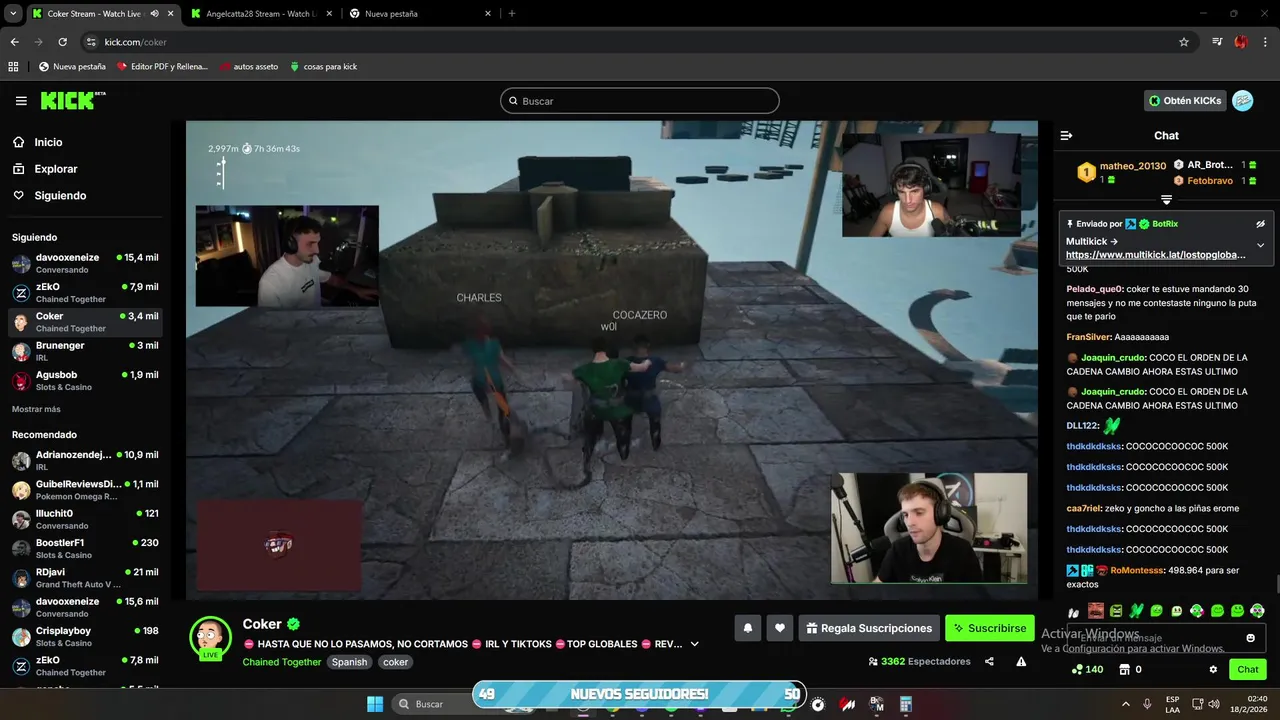
Task: Click Obtén KICKs button
Action: [x=1185, y=101]
